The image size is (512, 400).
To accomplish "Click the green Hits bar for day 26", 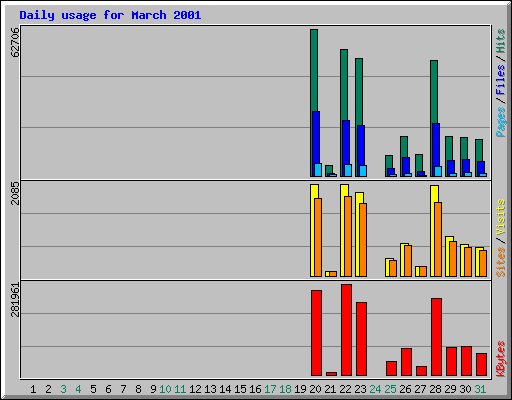I will (404, 147).
